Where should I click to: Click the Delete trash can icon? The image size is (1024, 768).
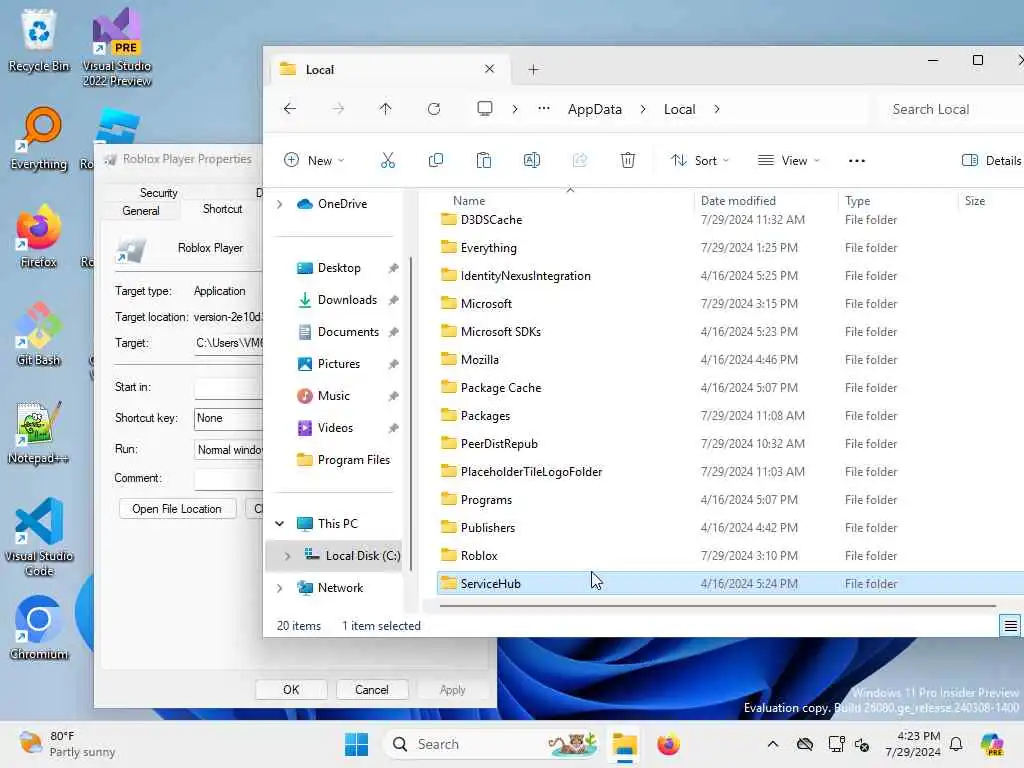coord(628,160)
